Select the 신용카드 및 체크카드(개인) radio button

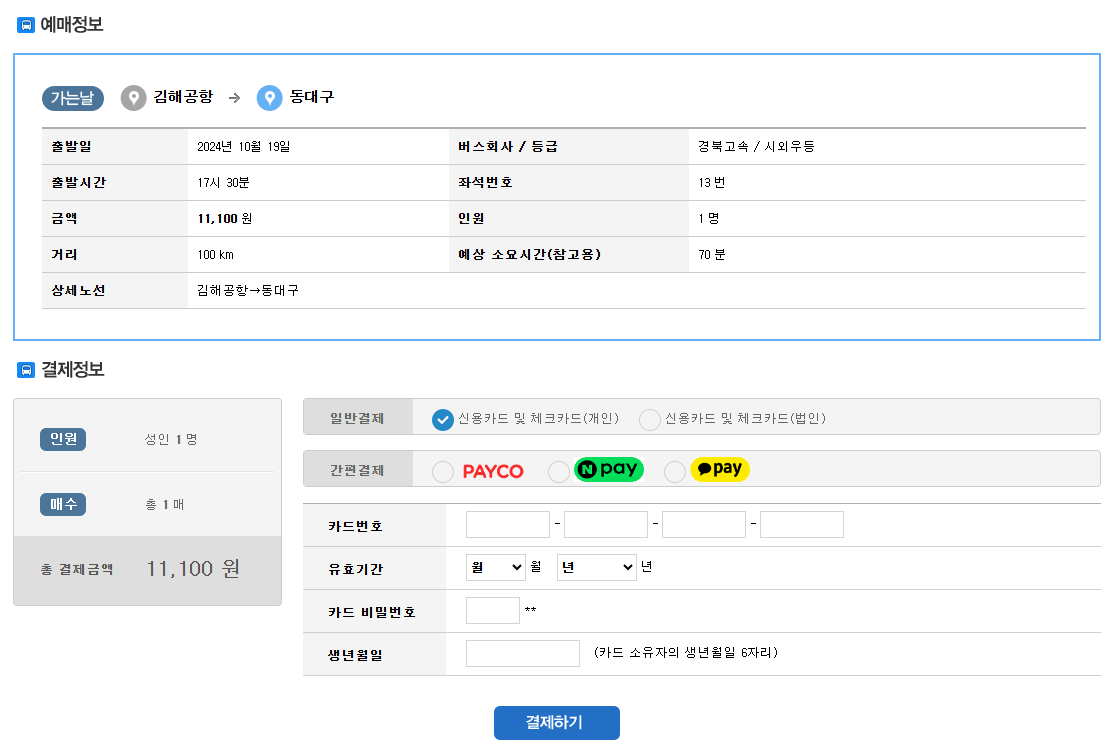[442, 419]
